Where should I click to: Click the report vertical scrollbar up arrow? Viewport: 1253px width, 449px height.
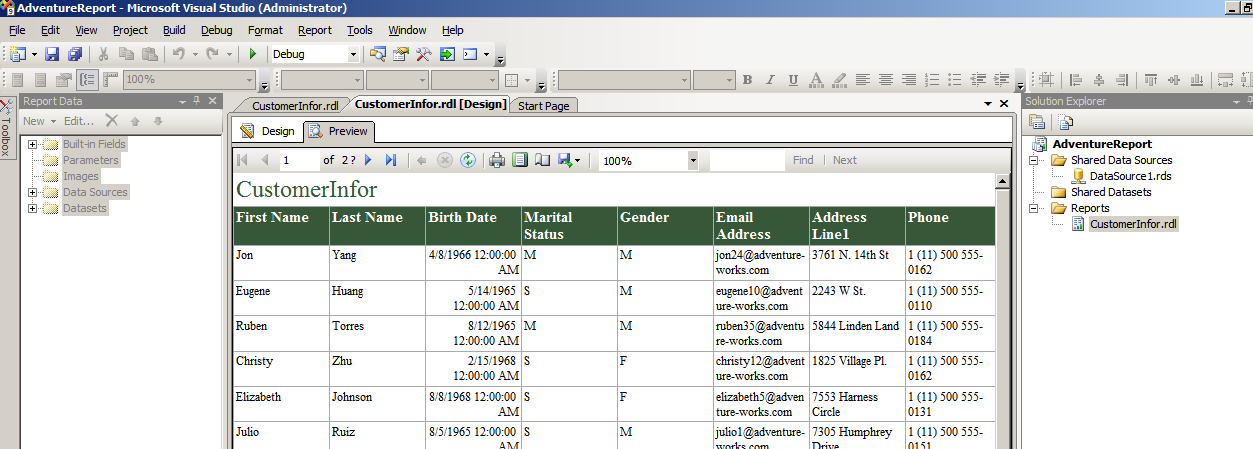pyautogui.click(x=1002, y=181)
